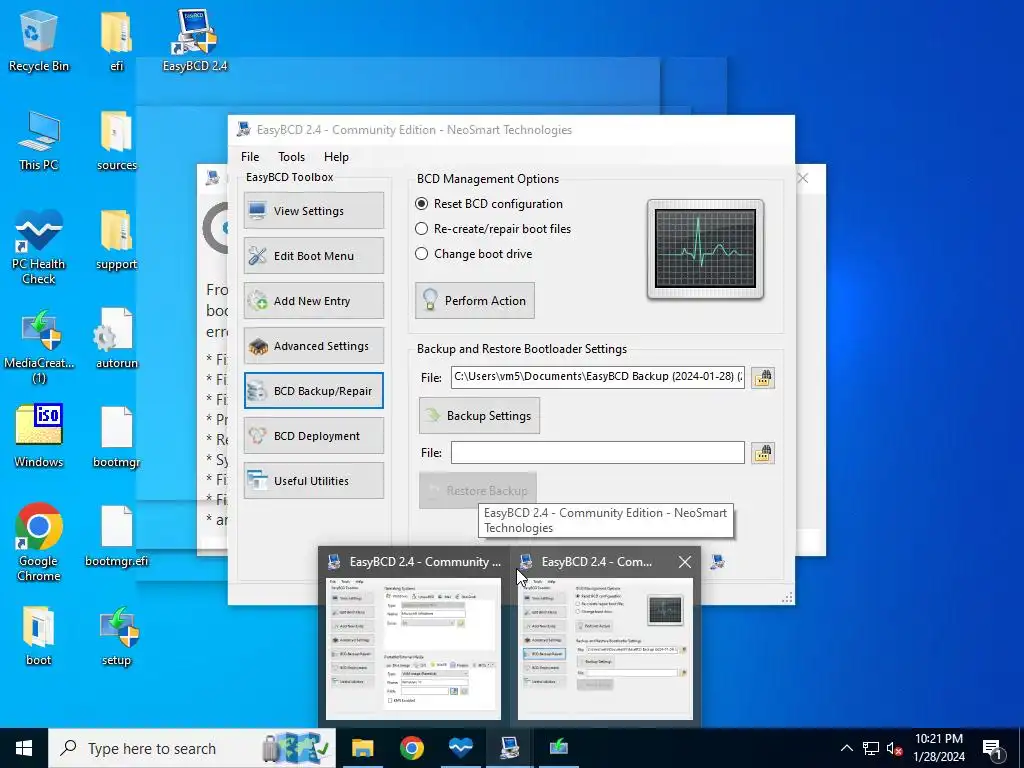The image size is (1024, 768).
Task: Select the Change boot drive option
Action: [x=473, y=254]
